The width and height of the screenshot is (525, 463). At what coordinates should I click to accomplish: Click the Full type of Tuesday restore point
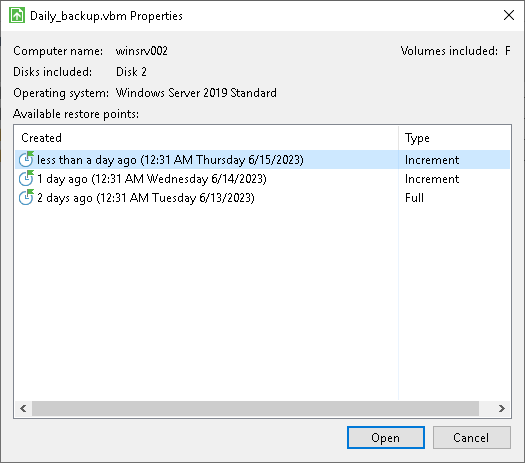(x=414, y=198)
